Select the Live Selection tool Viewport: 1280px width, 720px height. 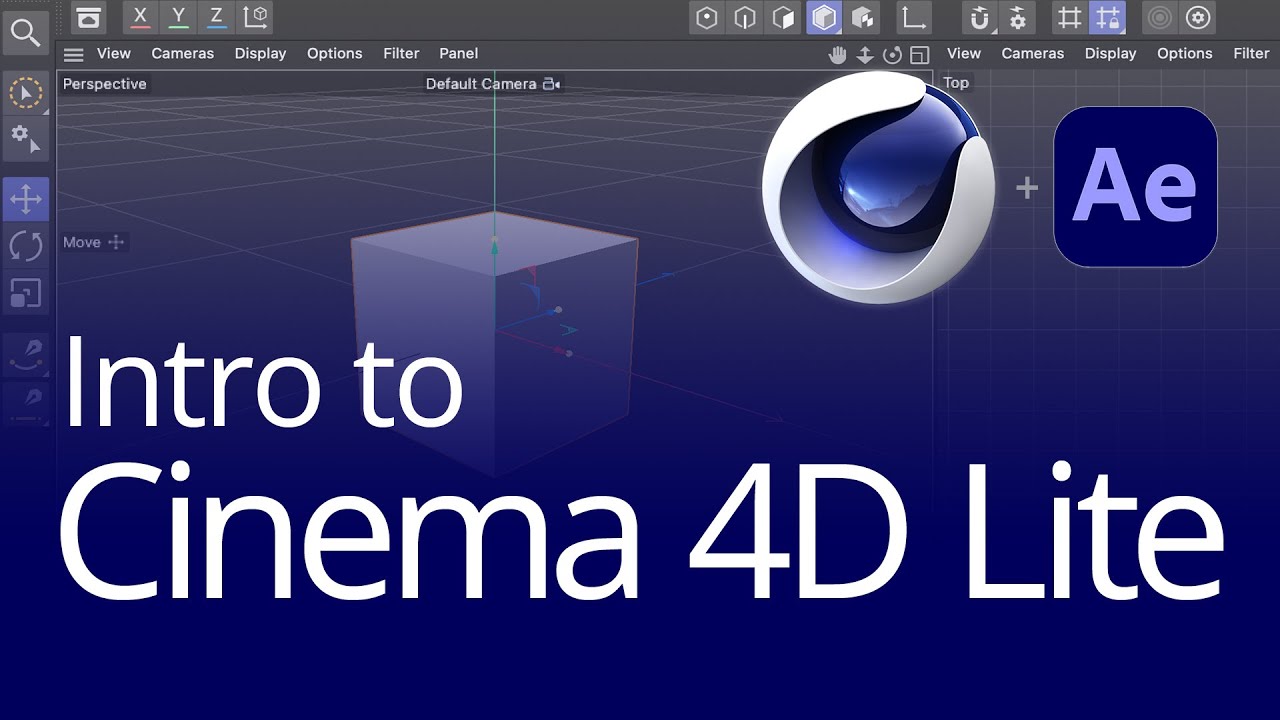25,94
